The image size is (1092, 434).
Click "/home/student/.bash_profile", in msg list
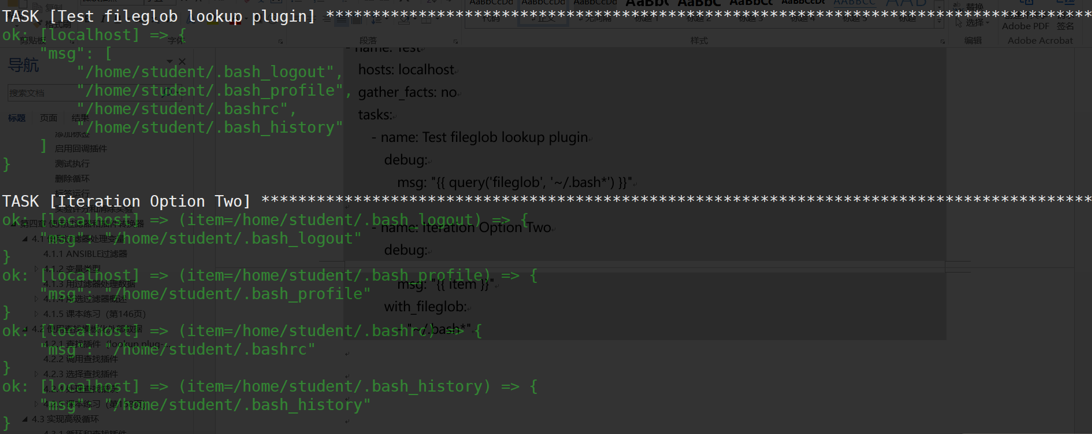pyautogui.click(x=215, y=90)
